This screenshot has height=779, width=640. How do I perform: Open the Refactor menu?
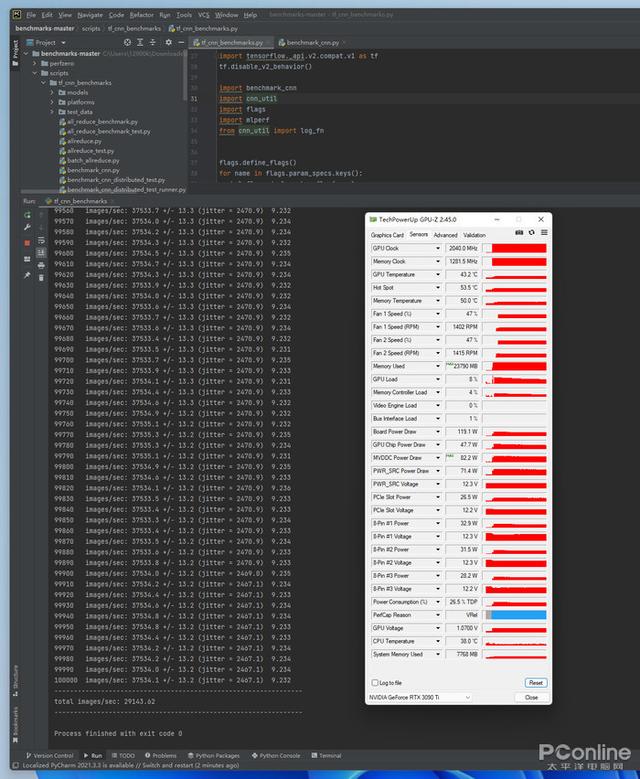pyautogui.click(x=142, y=15)
